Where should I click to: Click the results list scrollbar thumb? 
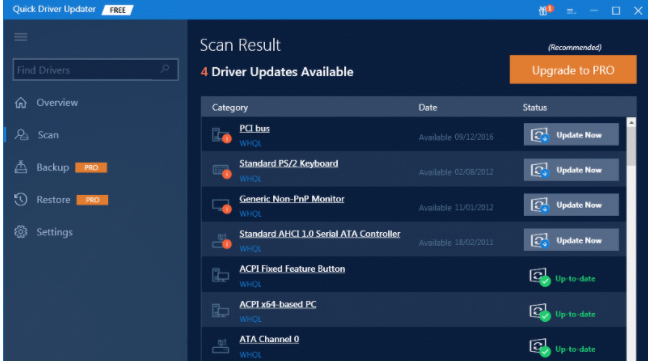[x=631, y=147]
